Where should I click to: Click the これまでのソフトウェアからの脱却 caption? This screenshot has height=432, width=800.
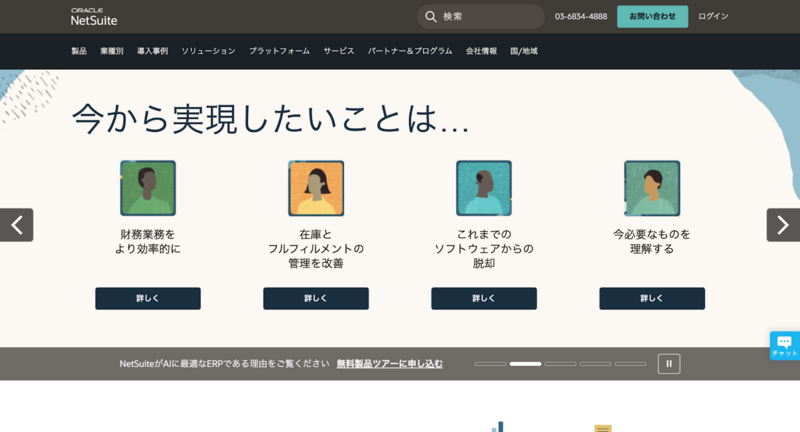pos(484,249)
